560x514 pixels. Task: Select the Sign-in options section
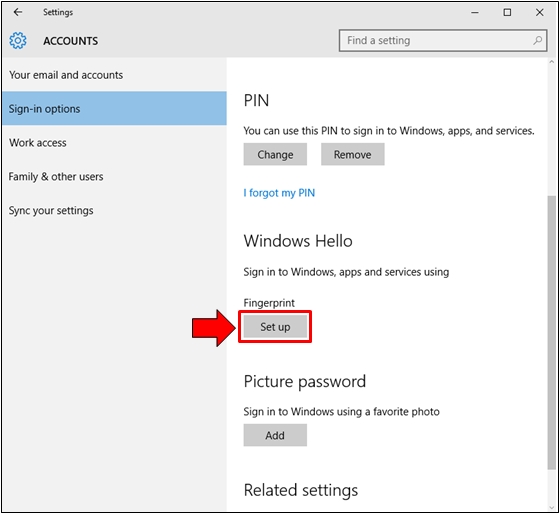click(114, 109)
